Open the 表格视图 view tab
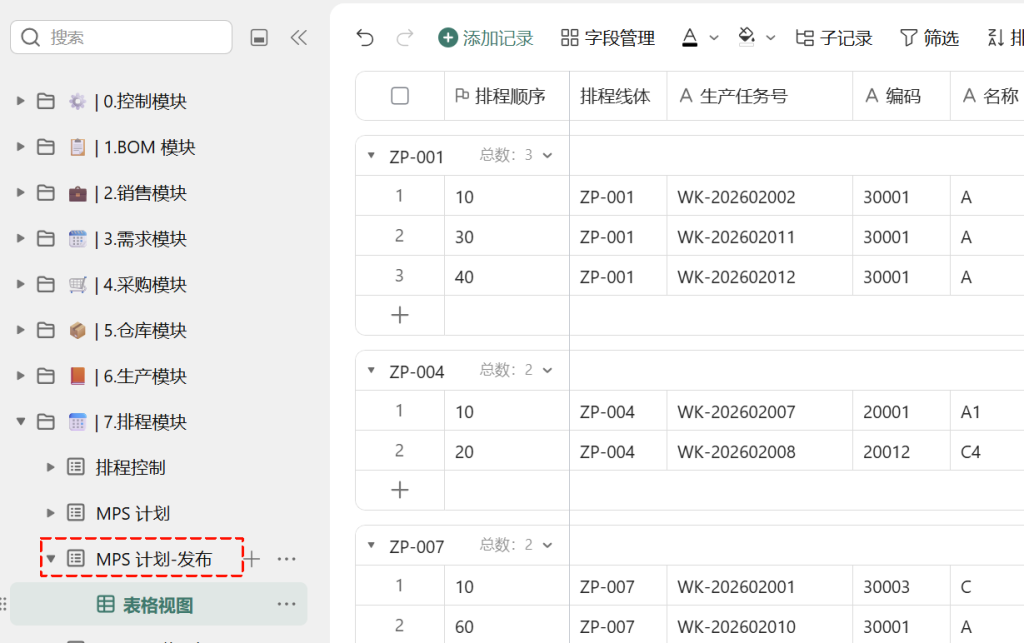The image size is (1024, 643). pos(158,605)
